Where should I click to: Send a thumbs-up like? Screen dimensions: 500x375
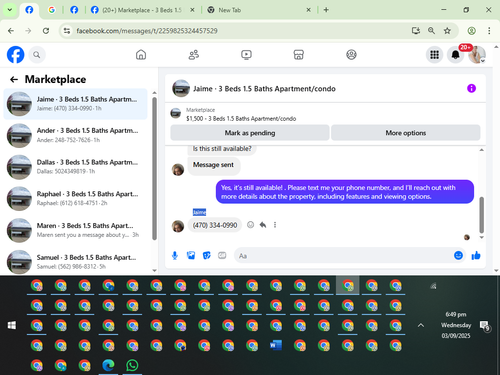tap(476, 256)
